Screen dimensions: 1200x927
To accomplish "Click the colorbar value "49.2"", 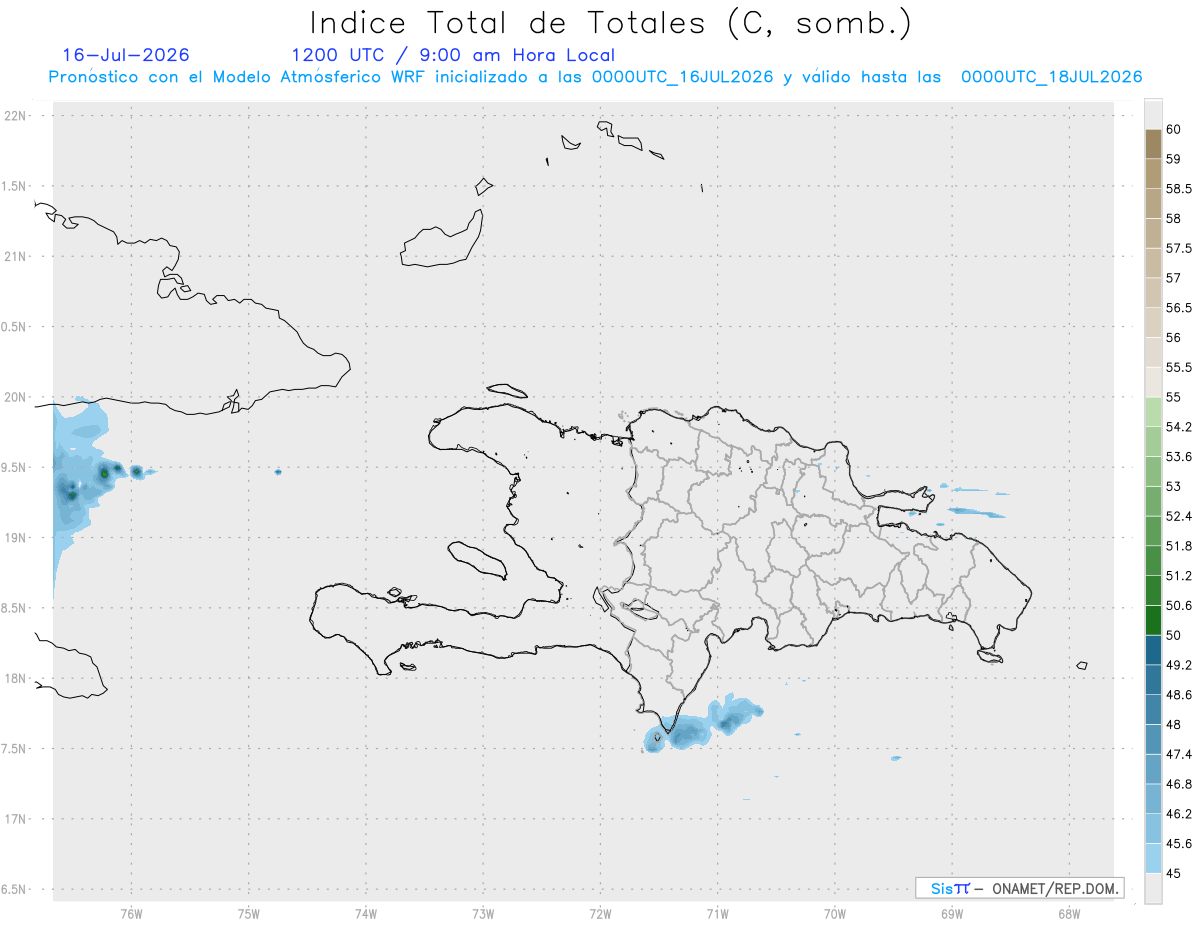I will pos(1179,665).
